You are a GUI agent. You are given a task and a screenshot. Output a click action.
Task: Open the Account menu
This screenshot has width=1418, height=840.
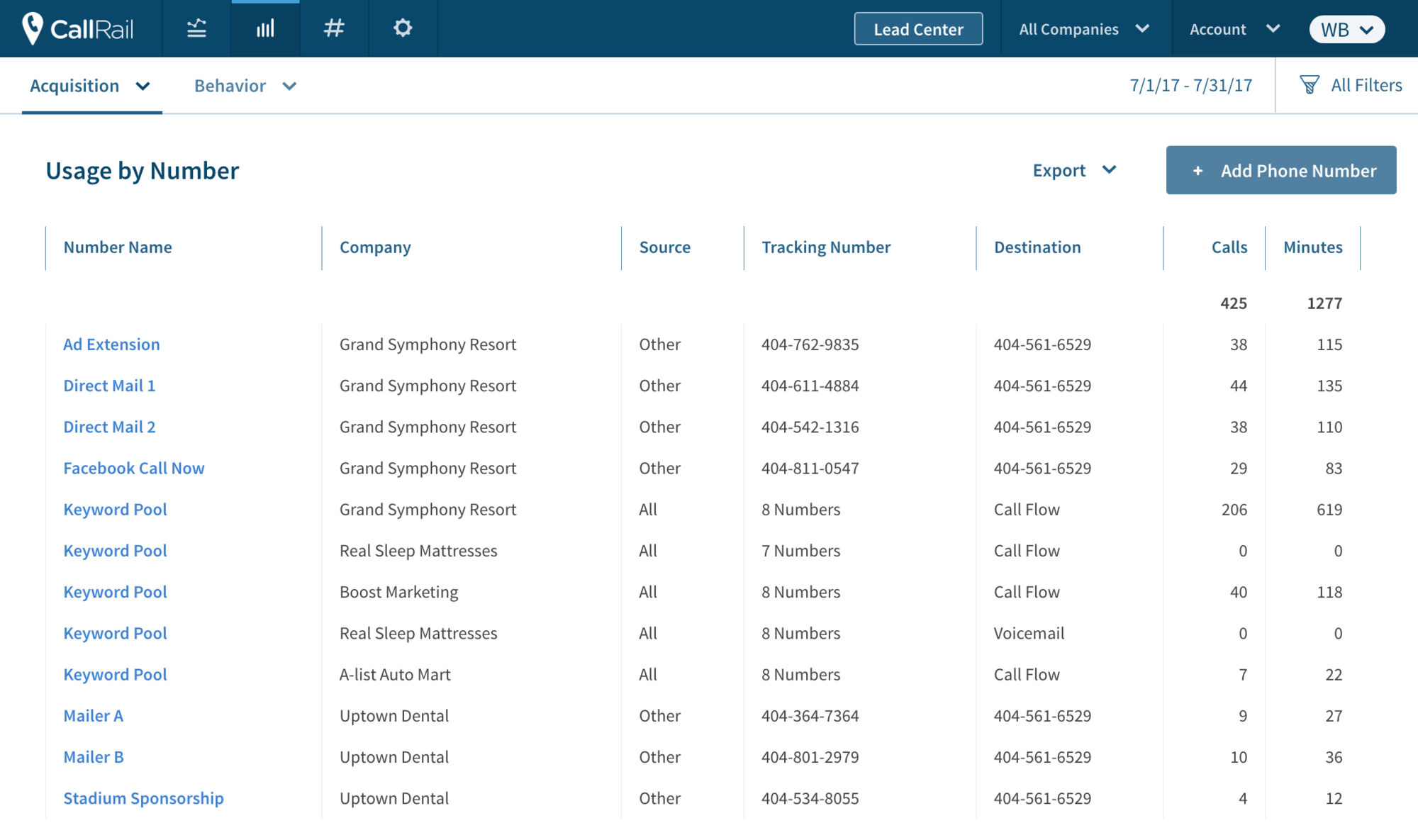point(1232,29)
